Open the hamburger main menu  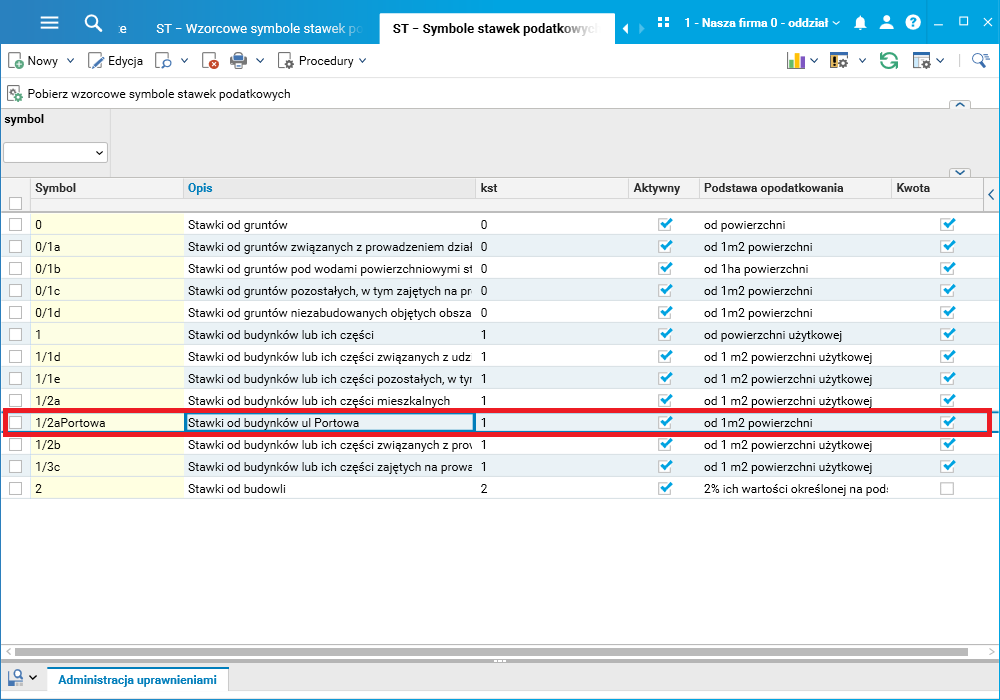click(x=49, y=23)
